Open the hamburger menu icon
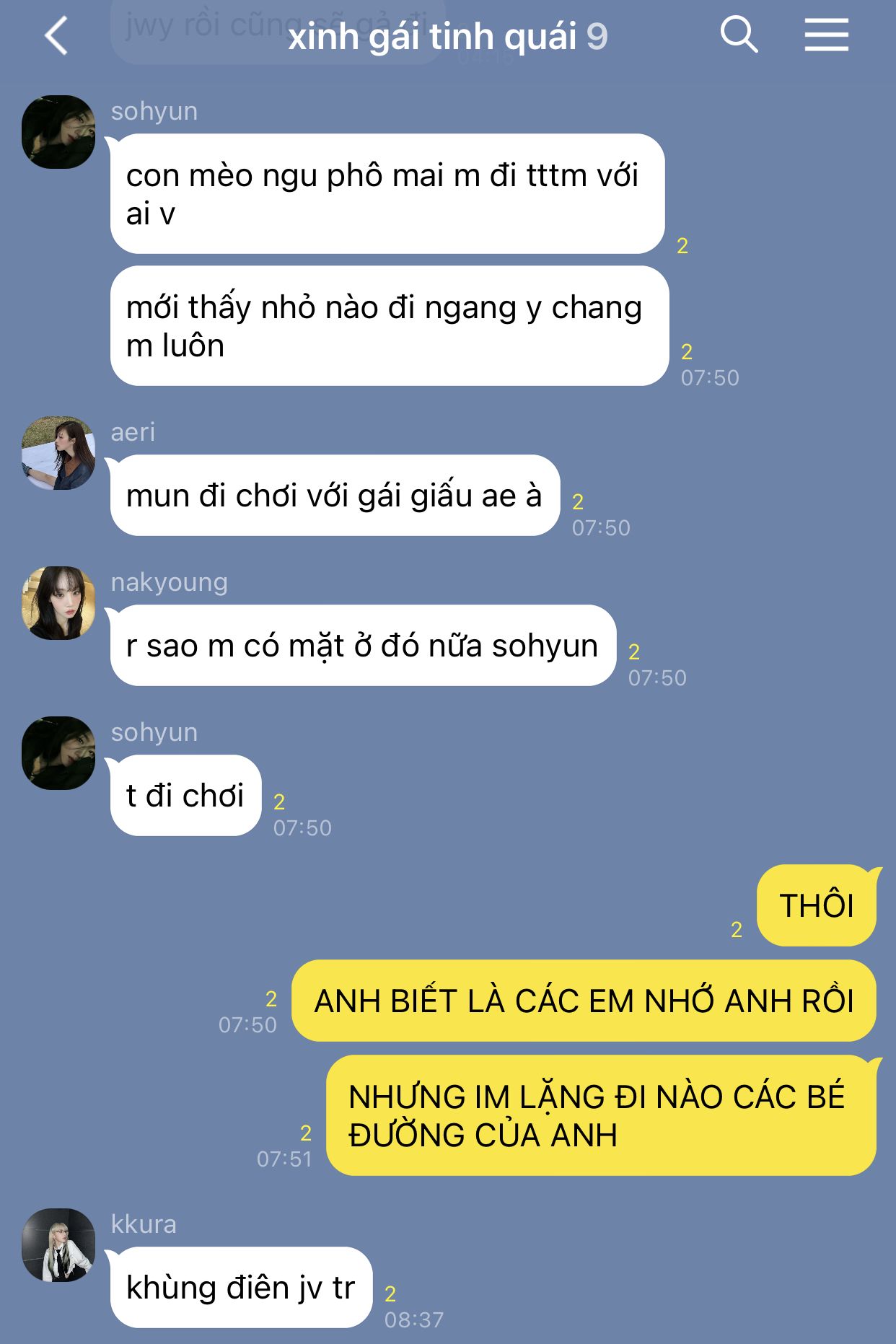 click(826, 35)
